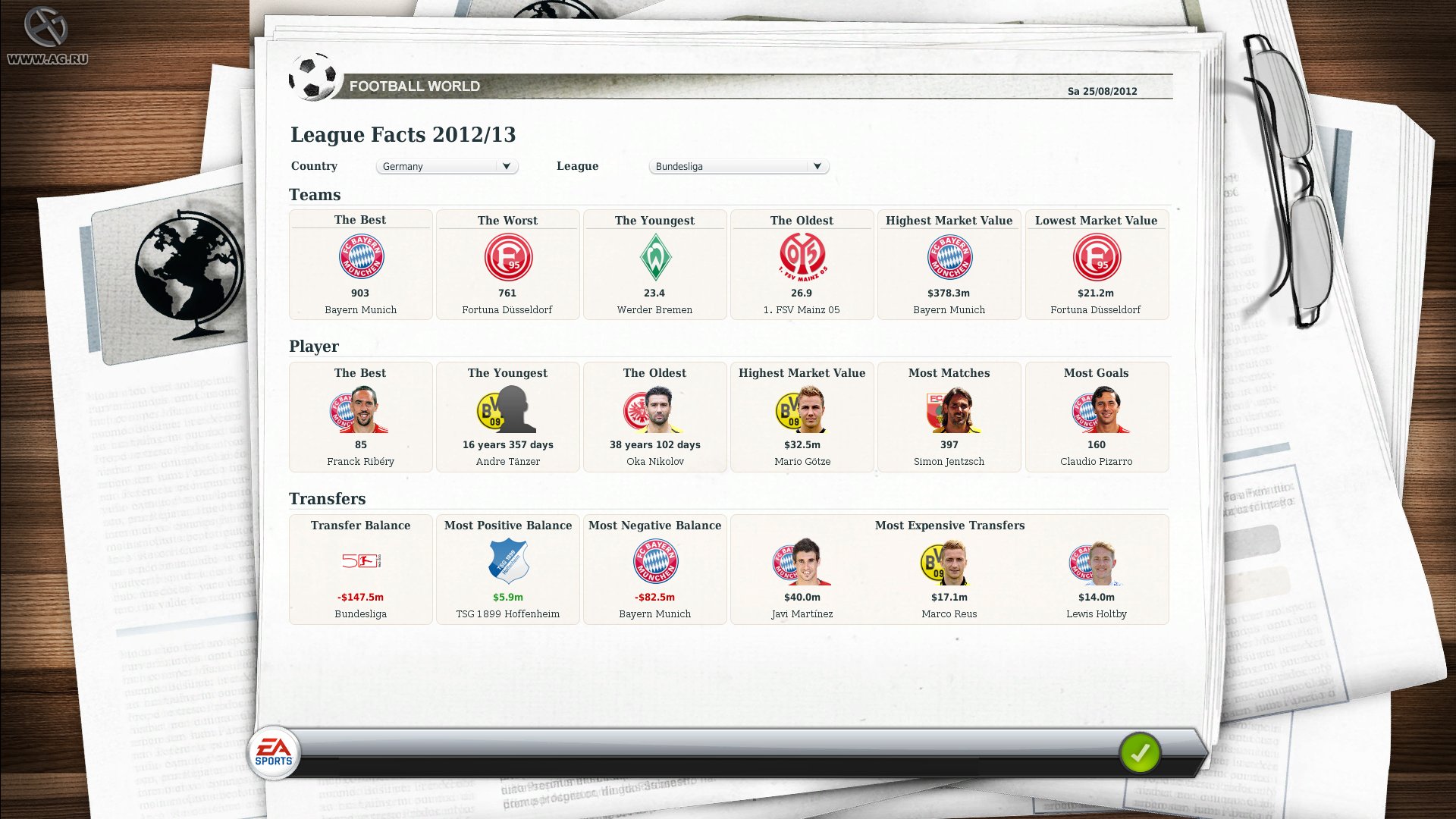Click Mario Götze's market value amount

pos(802,445)
